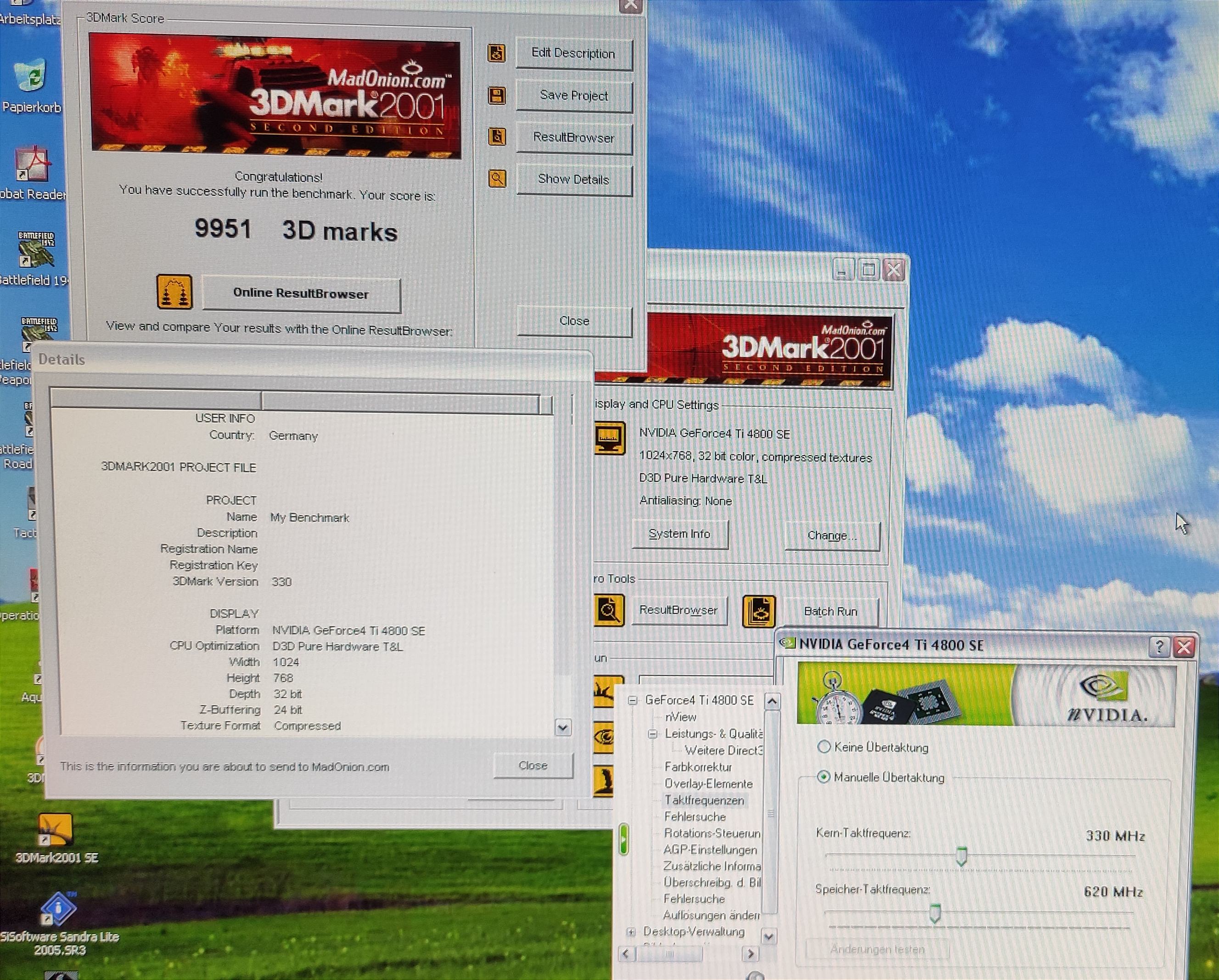Click left arrow of NVIDIA tree horizontal scrollbar
This screenshot has height=980, width=1219.
(x=626, y=953)
